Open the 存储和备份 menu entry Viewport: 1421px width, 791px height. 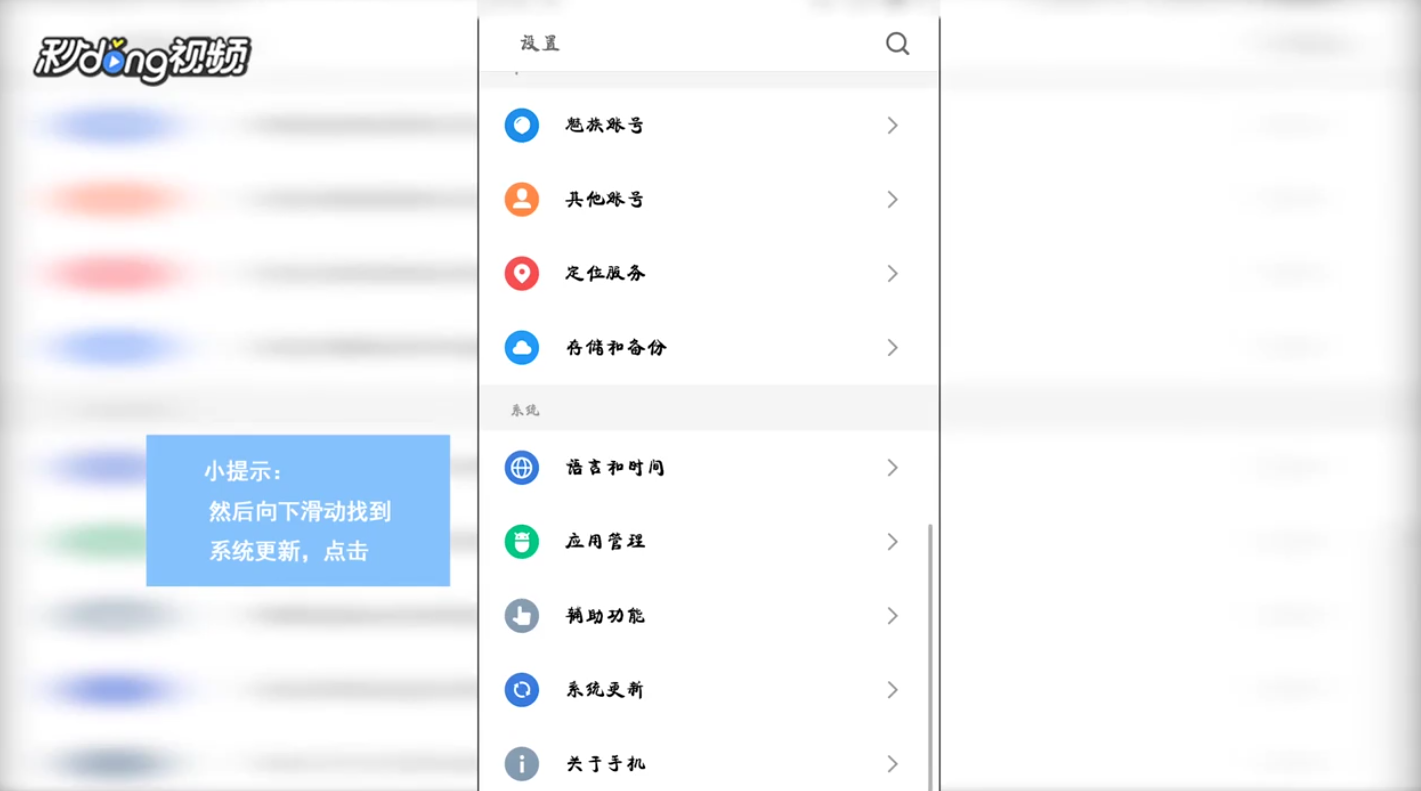(708, 347)
